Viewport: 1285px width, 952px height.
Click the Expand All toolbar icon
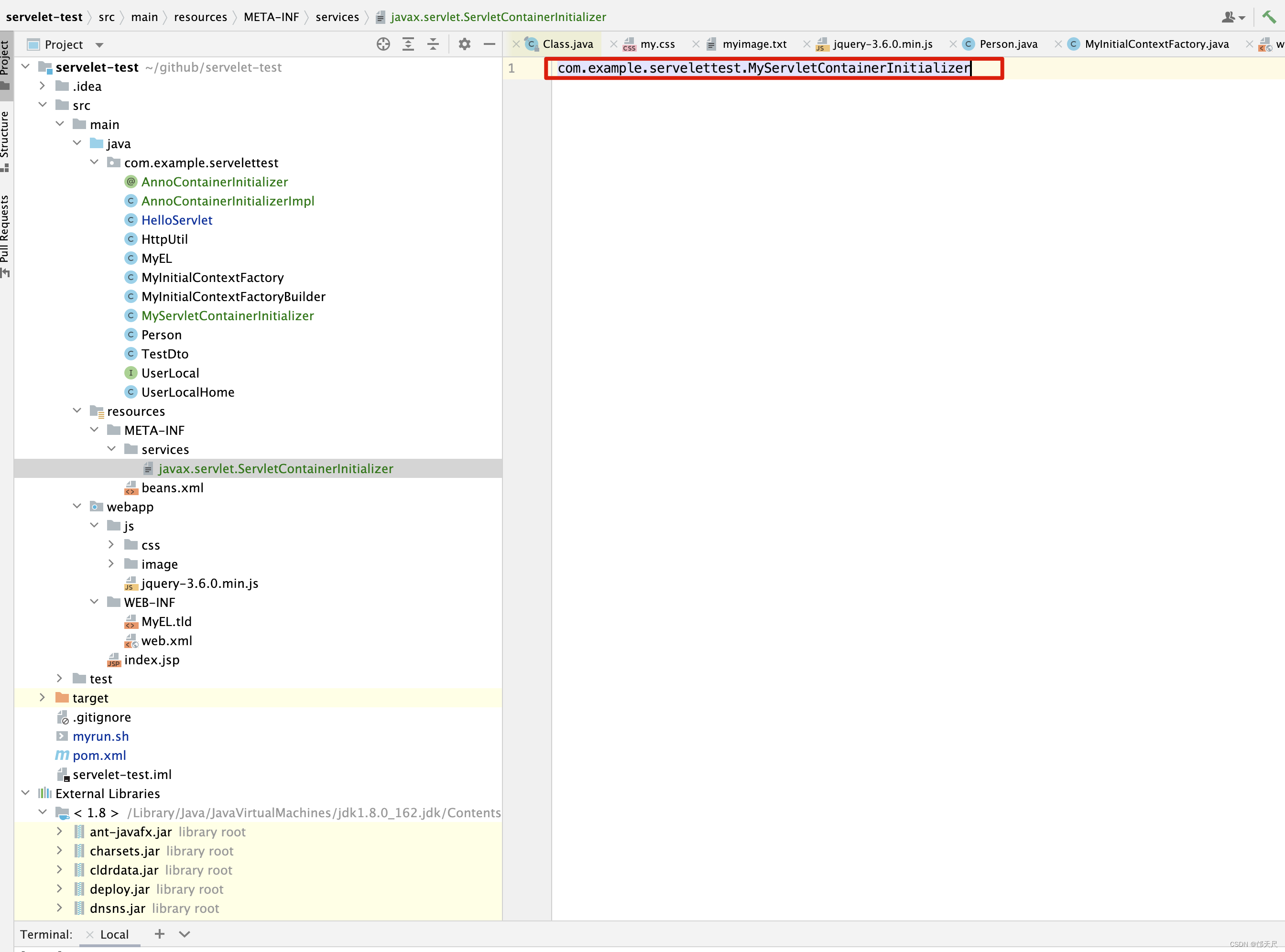408,44
